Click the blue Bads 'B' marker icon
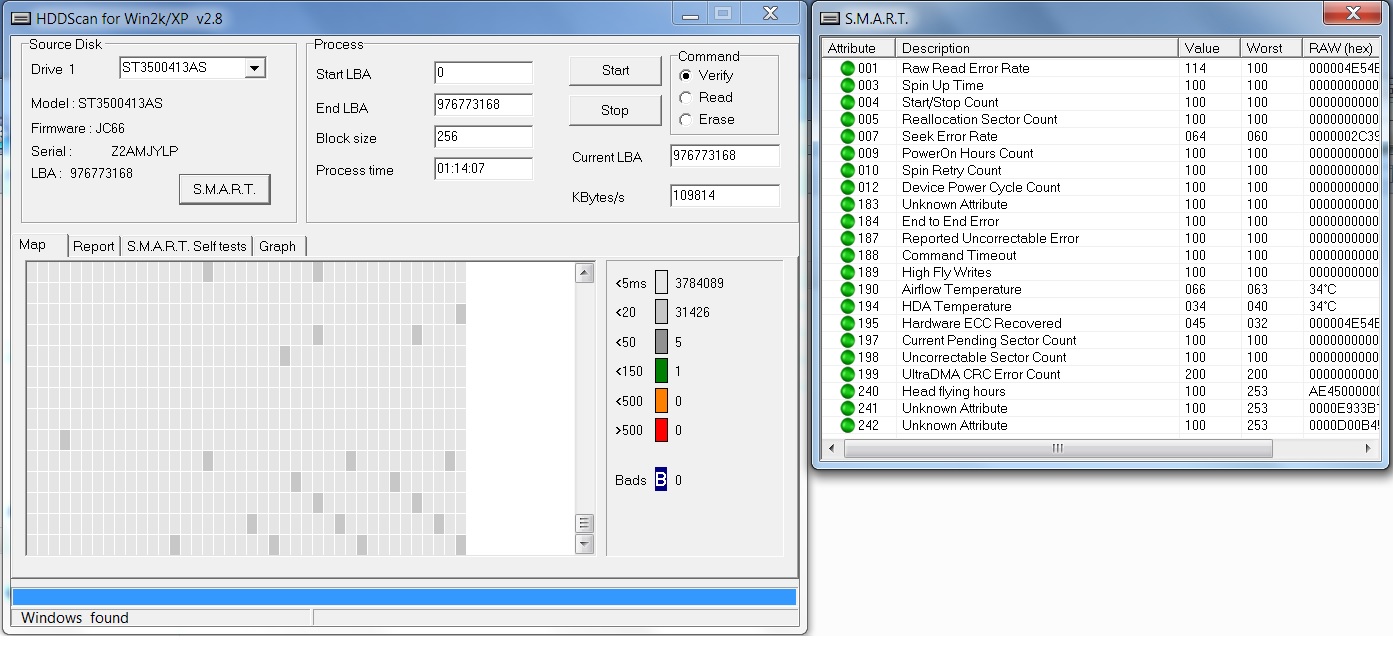Viewport: 1393px width, 648px height. pos(661,480)
